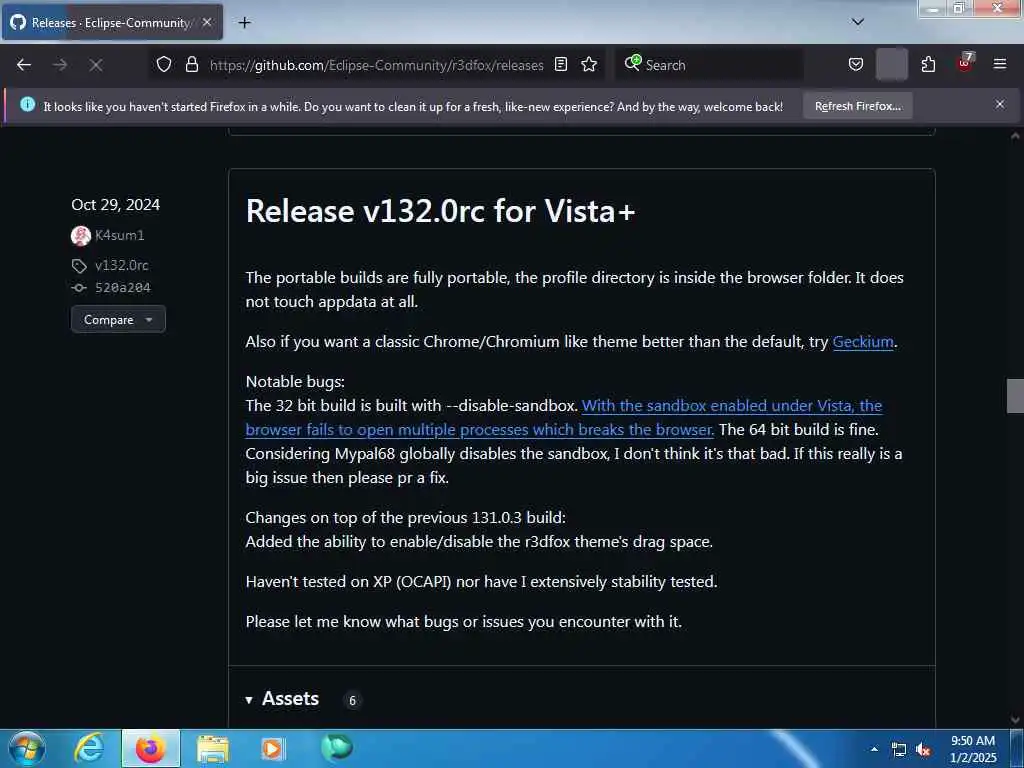Collapse the Assets section
Viewport: 1024px width, 768px height.
[283, 699]
